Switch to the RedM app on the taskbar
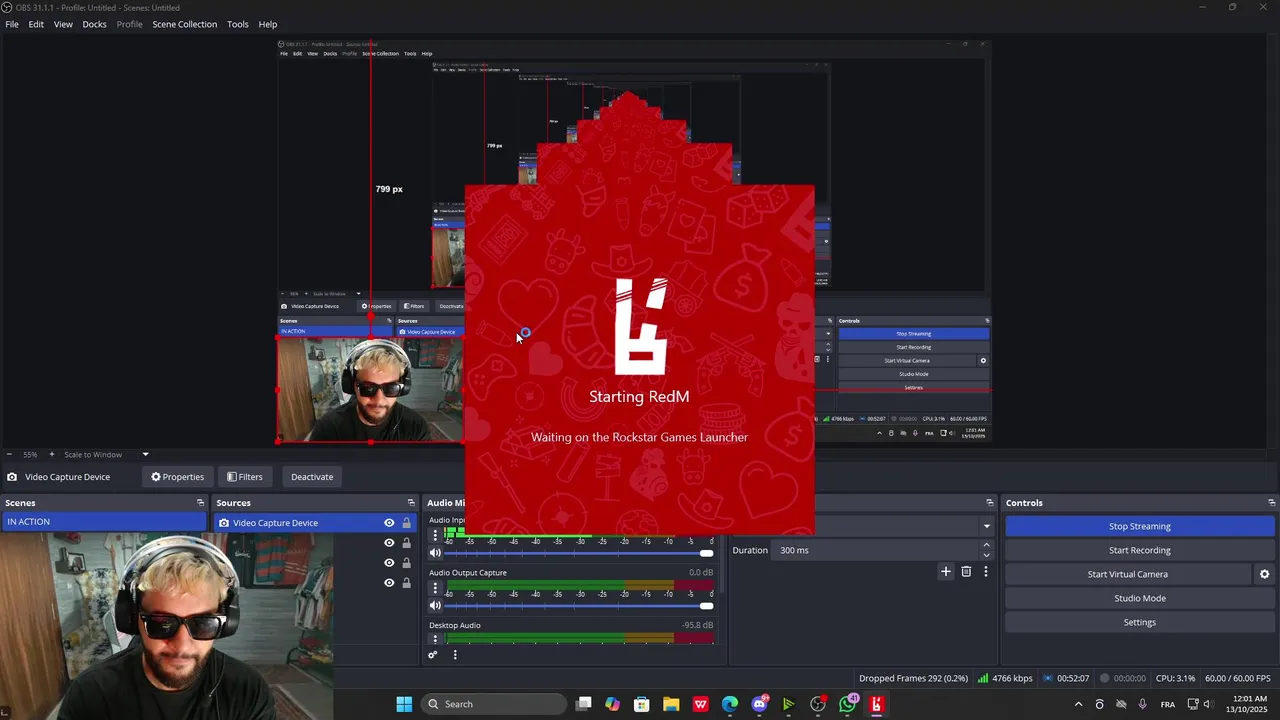1280x720 pixels. pos(877,704)
